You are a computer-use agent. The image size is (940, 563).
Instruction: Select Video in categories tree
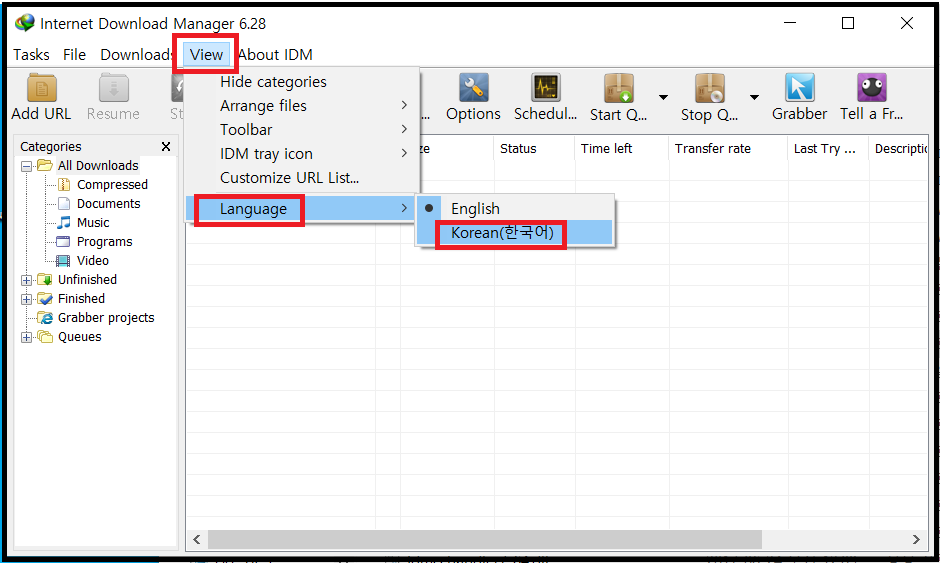92,261
